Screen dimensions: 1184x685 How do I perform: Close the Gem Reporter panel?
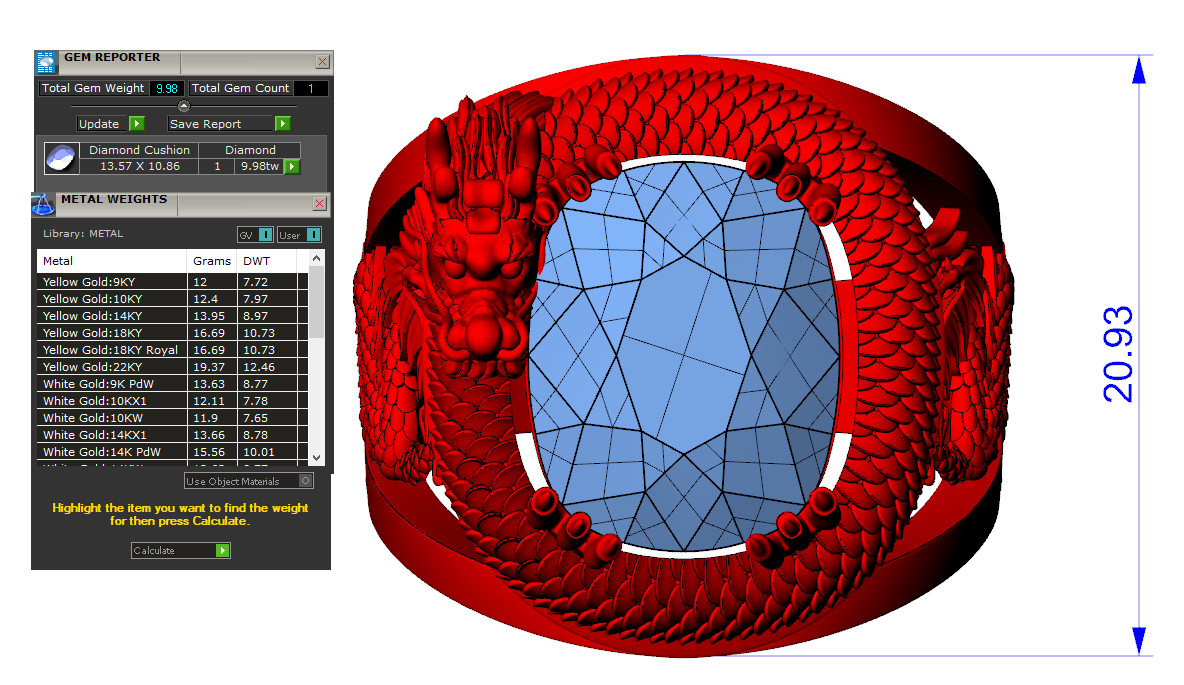coord(322,62)
